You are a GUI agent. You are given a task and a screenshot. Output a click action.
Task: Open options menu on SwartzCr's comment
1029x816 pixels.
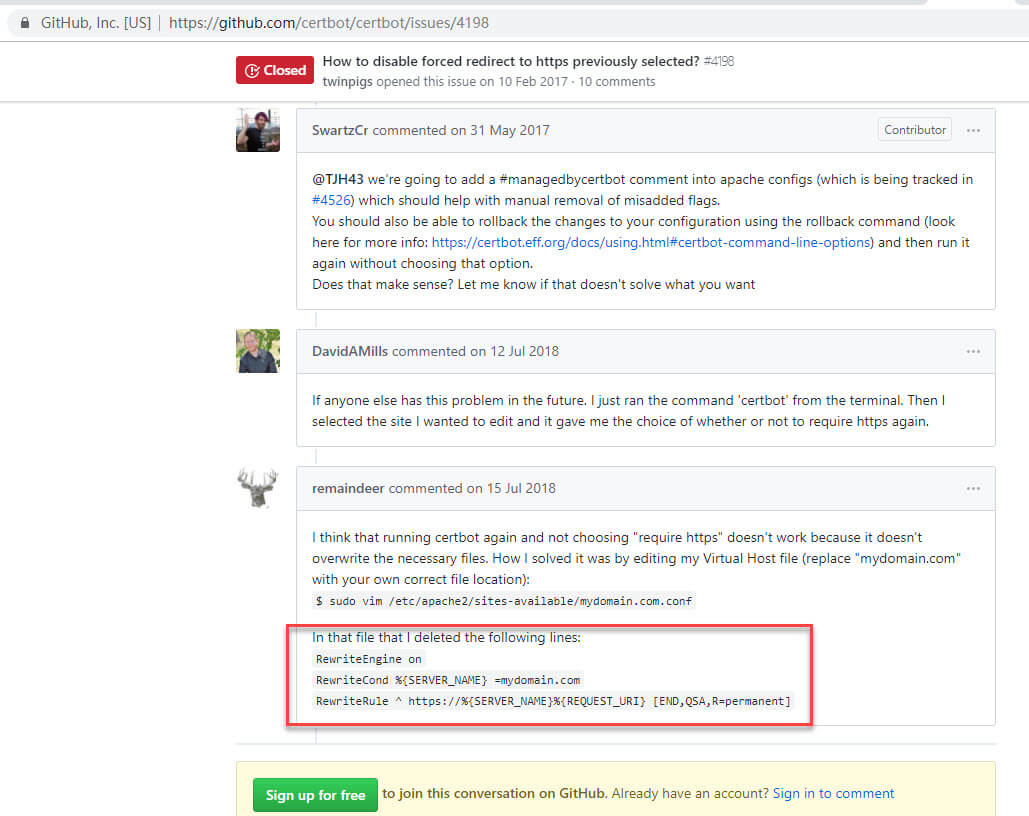[x=973, y=130]
